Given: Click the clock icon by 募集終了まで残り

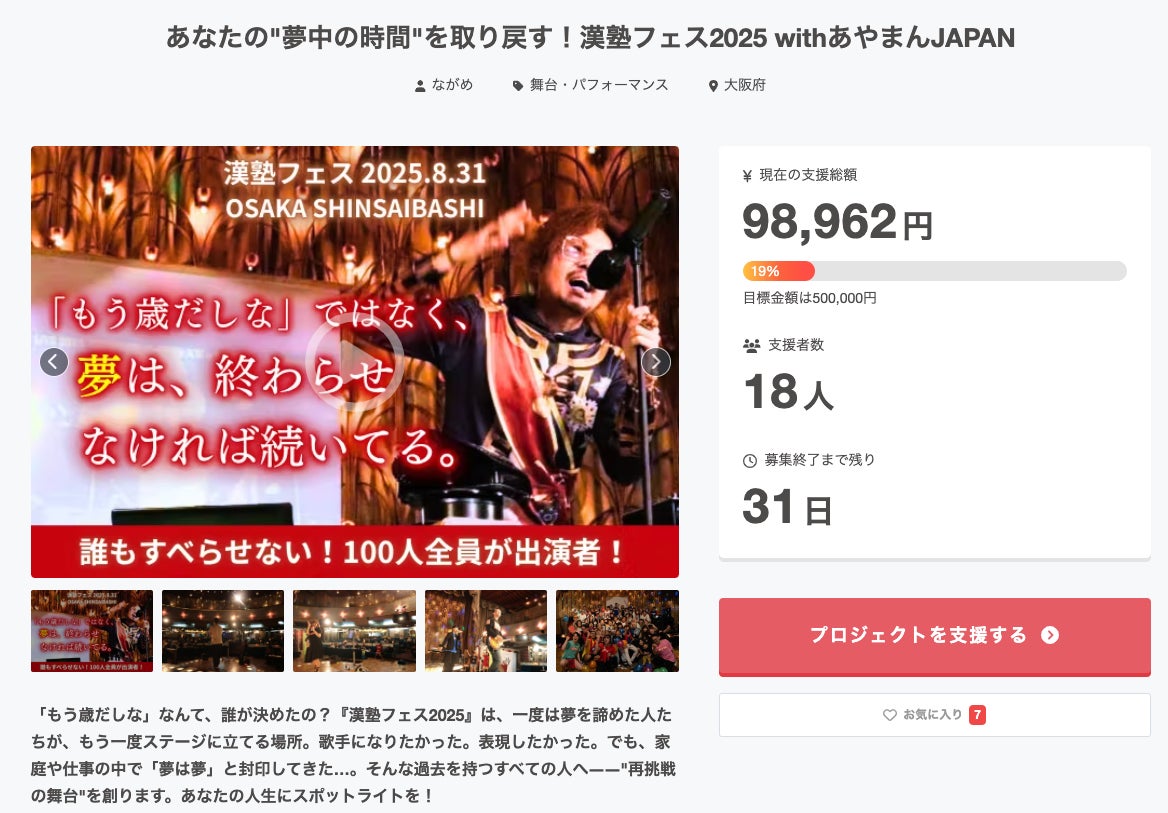Looking at the screenshot, I should 750,461.
